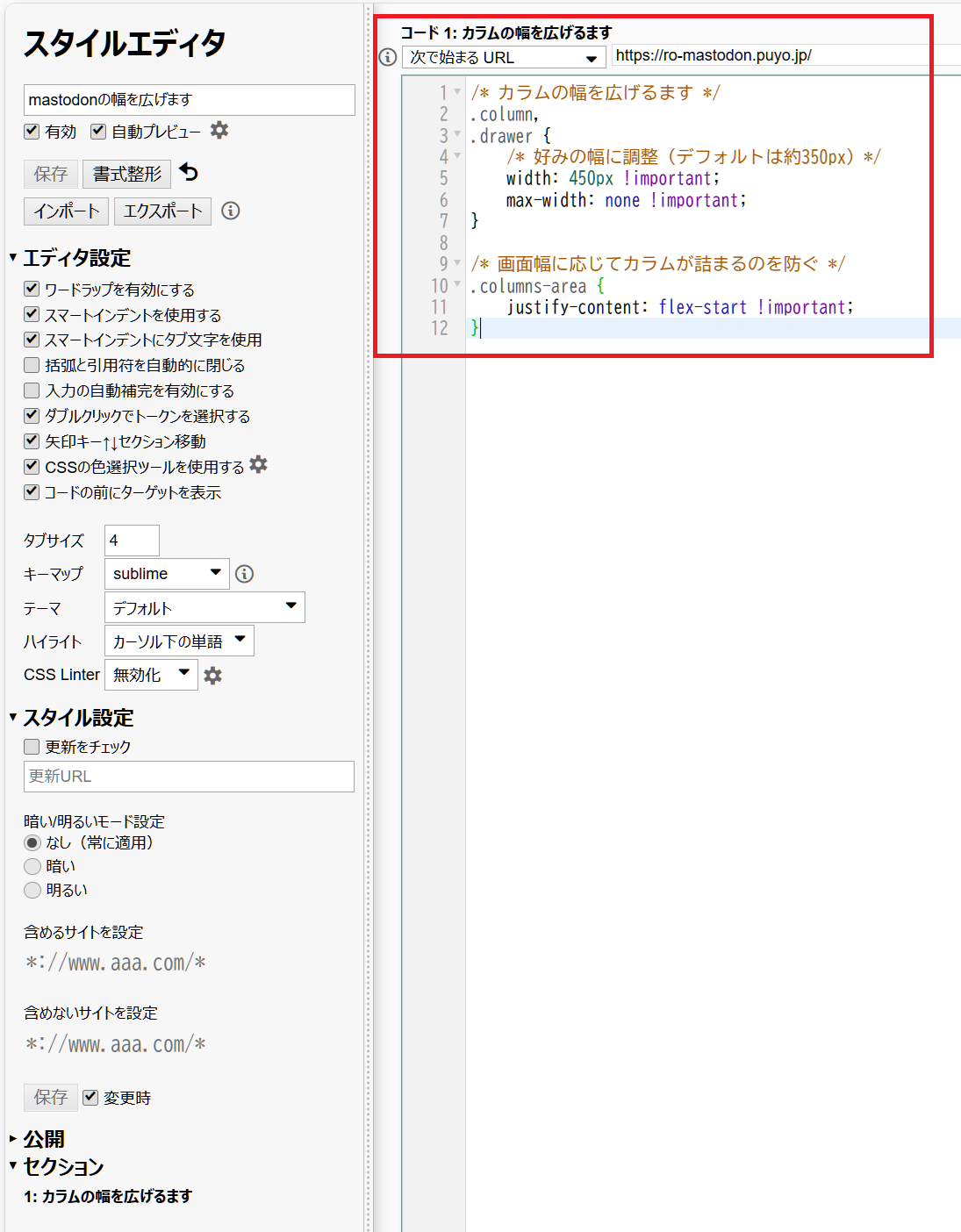
Task: Click the インポート button
Action: (67, 211)
